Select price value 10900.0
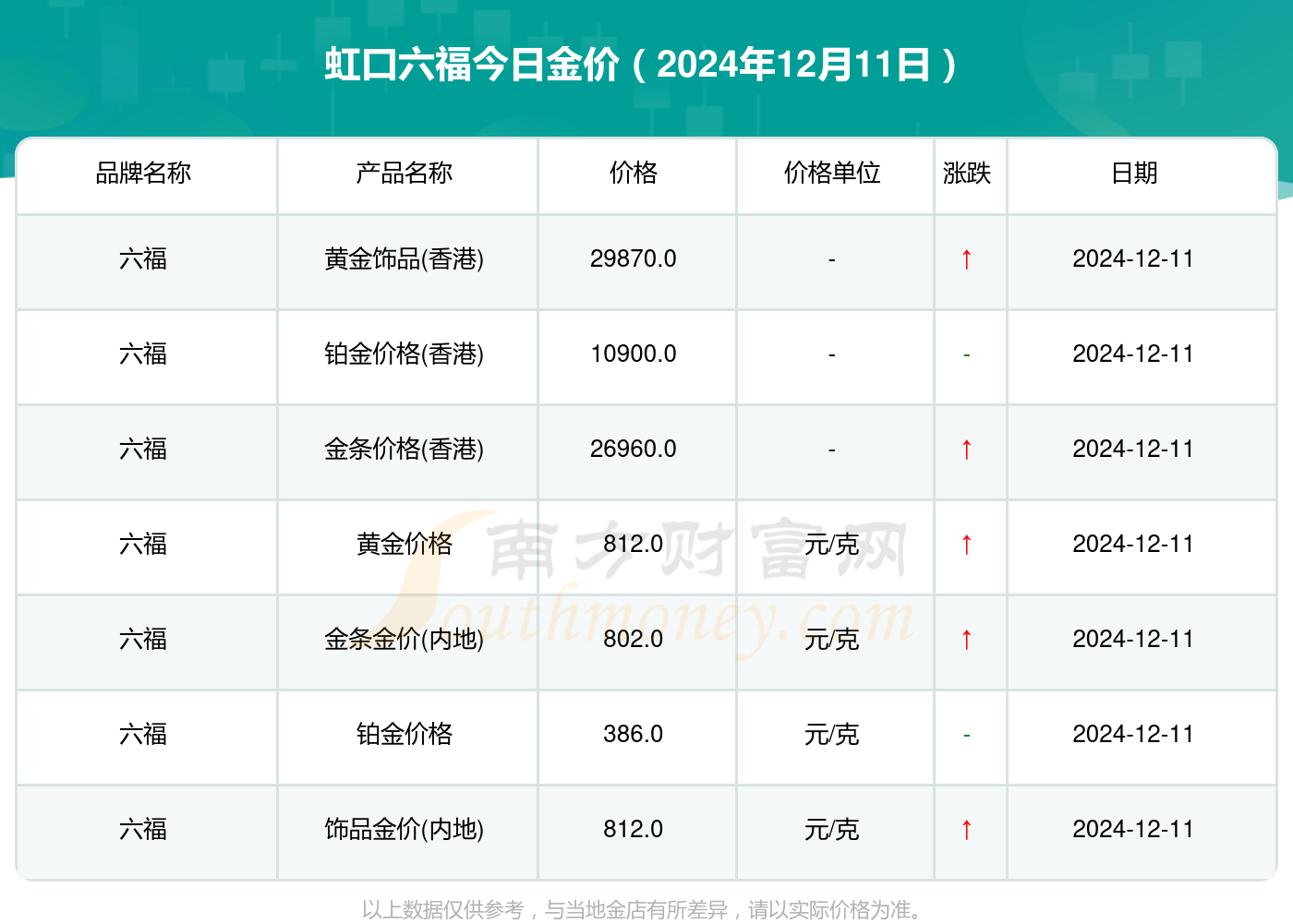The image size is (1293, 924). pos(634,354)
